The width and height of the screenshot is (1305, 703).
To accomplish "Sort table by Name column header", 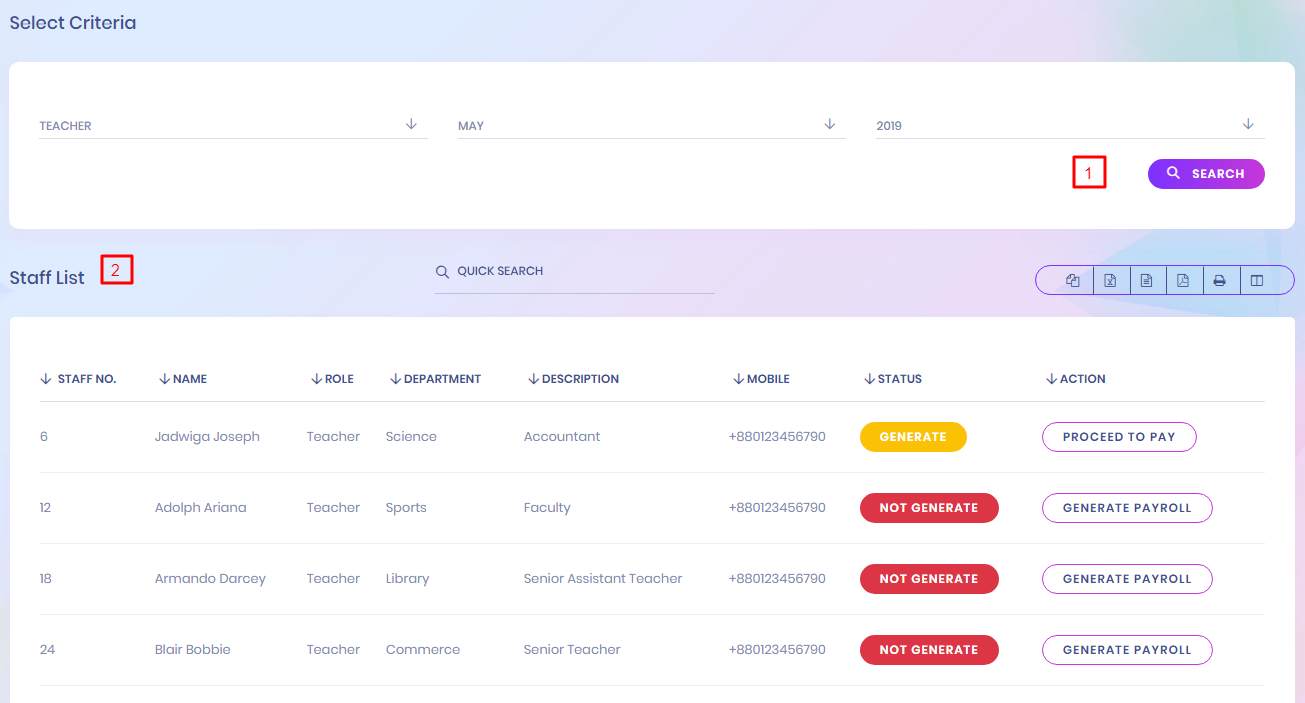I will [189, 379].
